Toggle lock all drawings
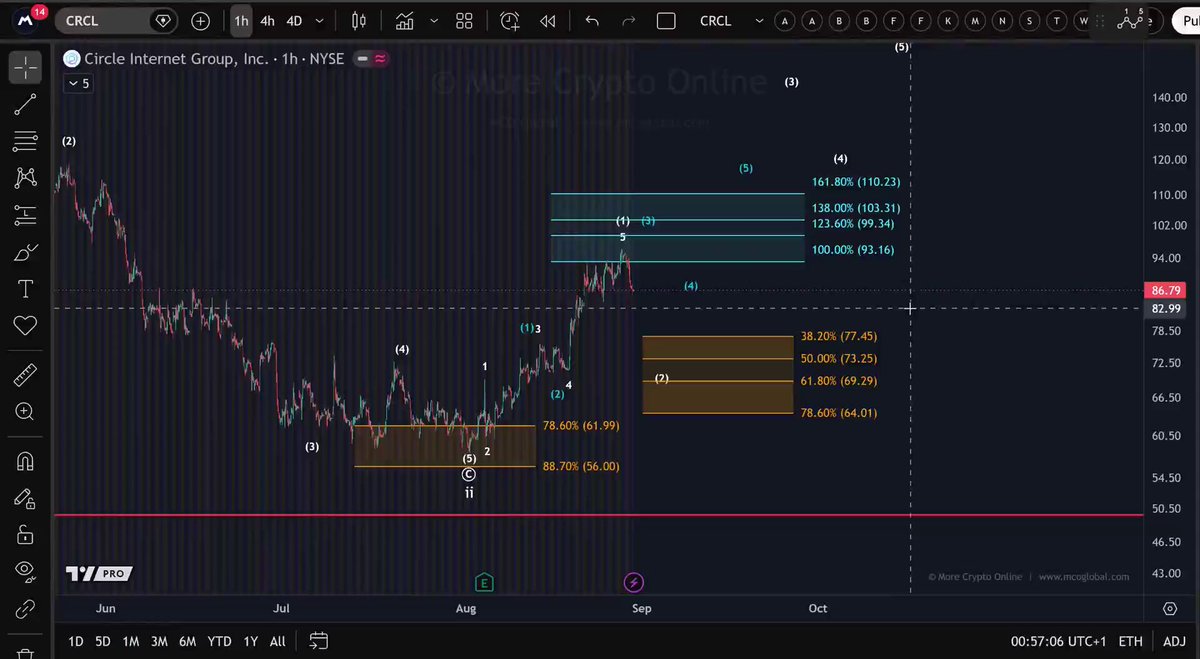 (x=25, y=535)
